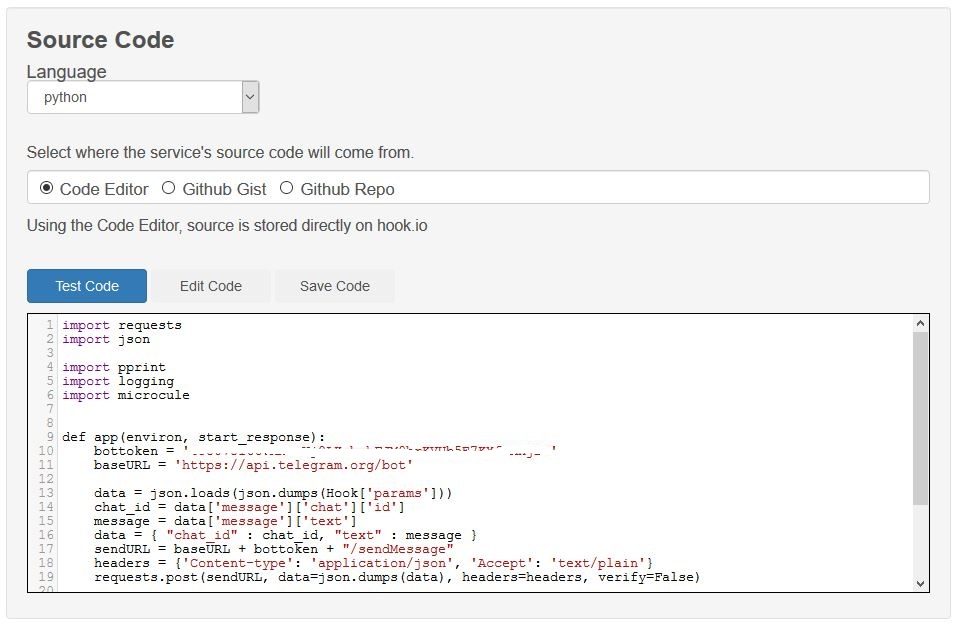Click the import microcule line
Screen dimensions: 958x627
(x=126, y=395)
